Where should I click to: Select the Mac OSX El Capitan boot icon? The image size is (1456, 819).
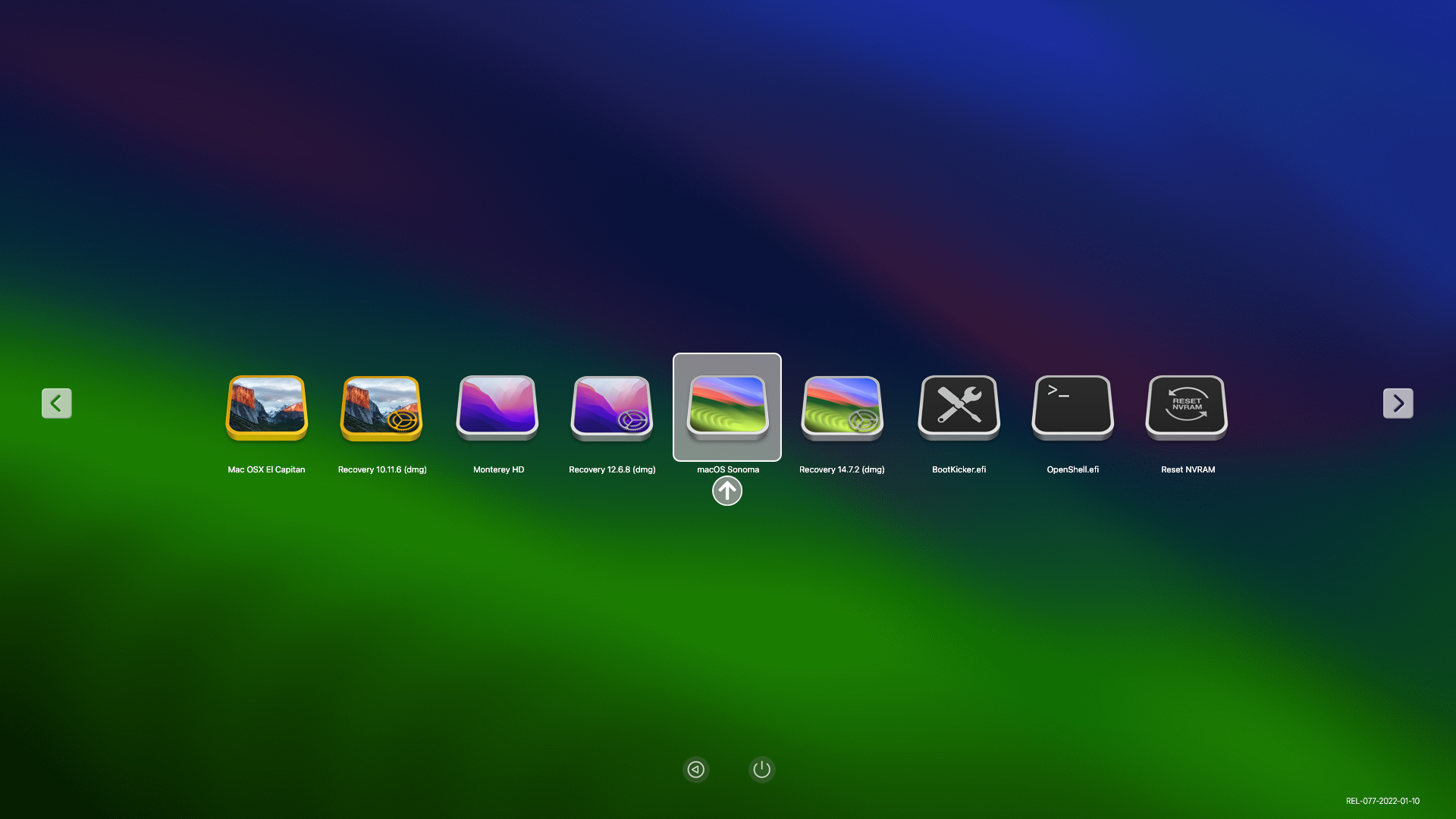tap(266, 407)
